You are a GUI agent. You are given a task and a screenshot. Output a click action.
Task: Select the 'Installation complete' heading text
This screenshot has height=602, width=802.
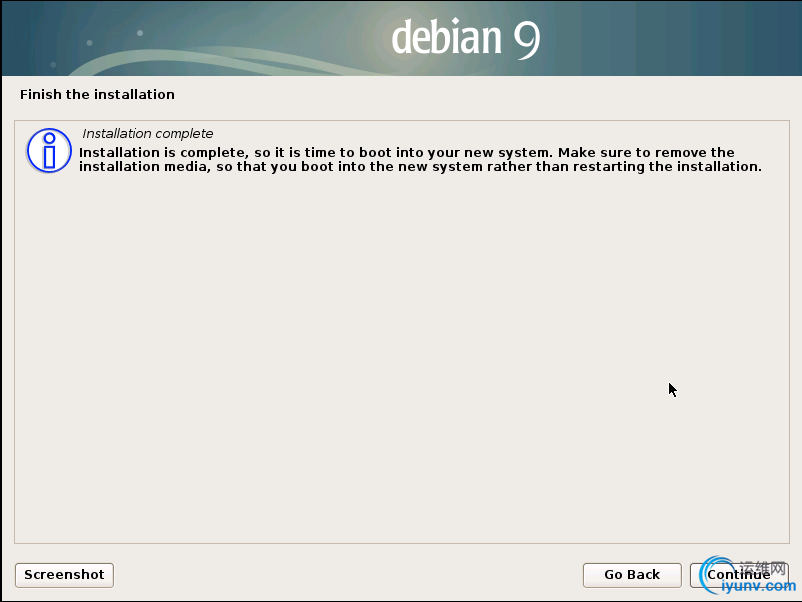click(x=148, y=133)
